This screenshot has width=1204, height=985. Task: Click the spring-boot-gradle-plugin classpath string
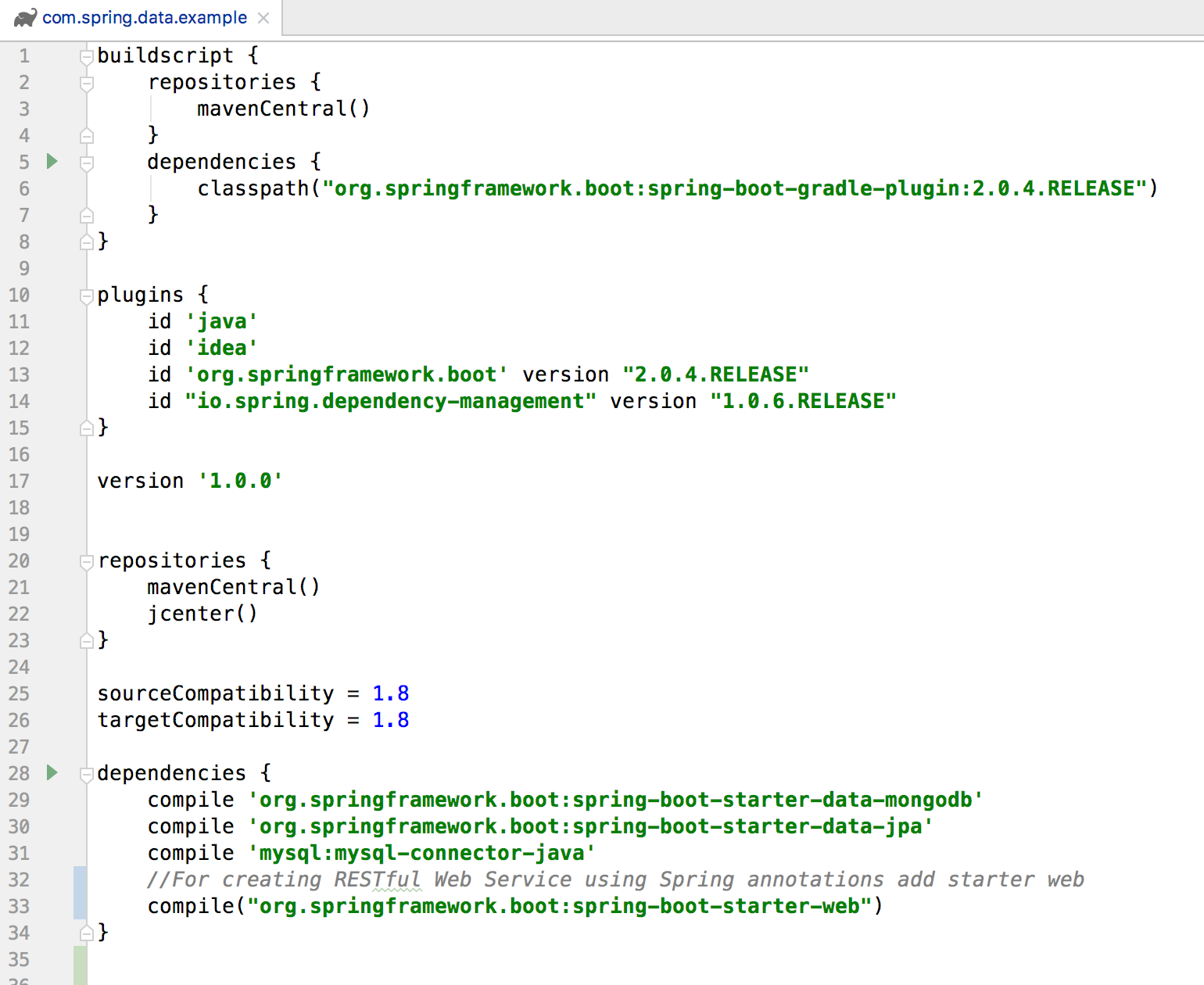pos(735,188)
